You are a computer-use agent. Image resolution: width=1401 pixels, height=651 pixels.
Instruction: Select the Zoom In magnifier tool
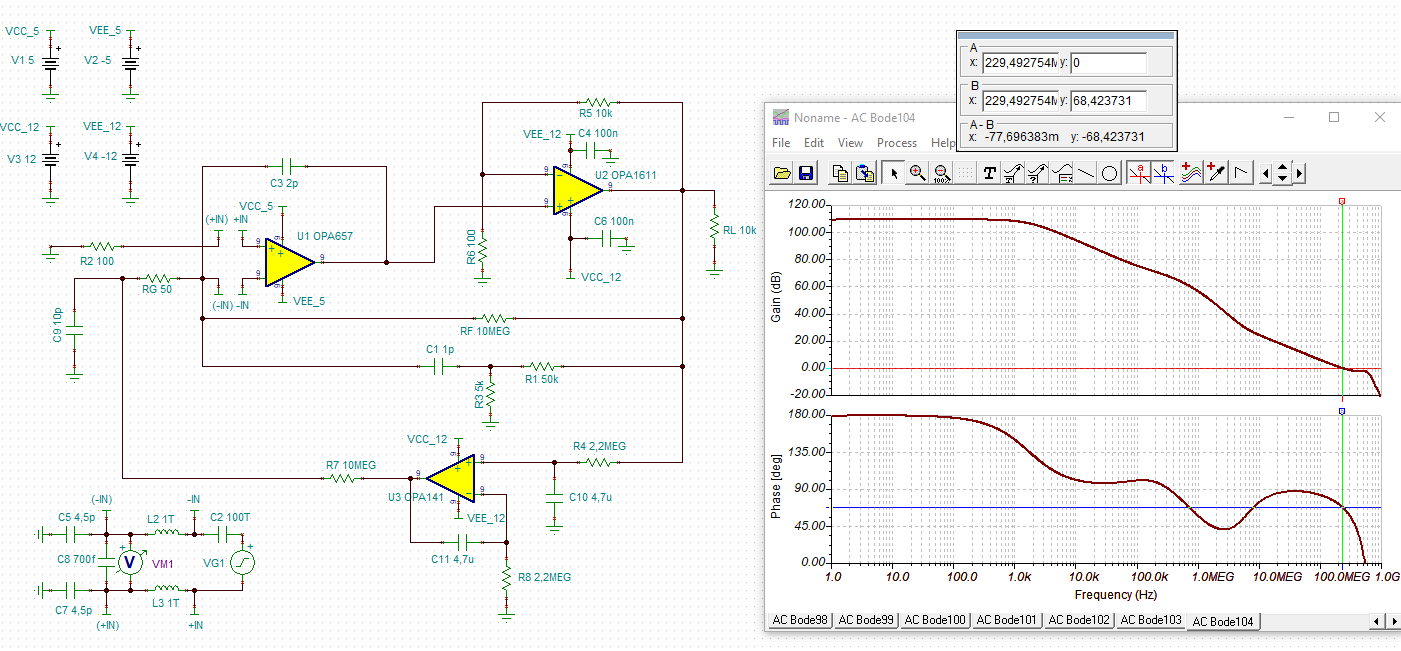point(917,172)
